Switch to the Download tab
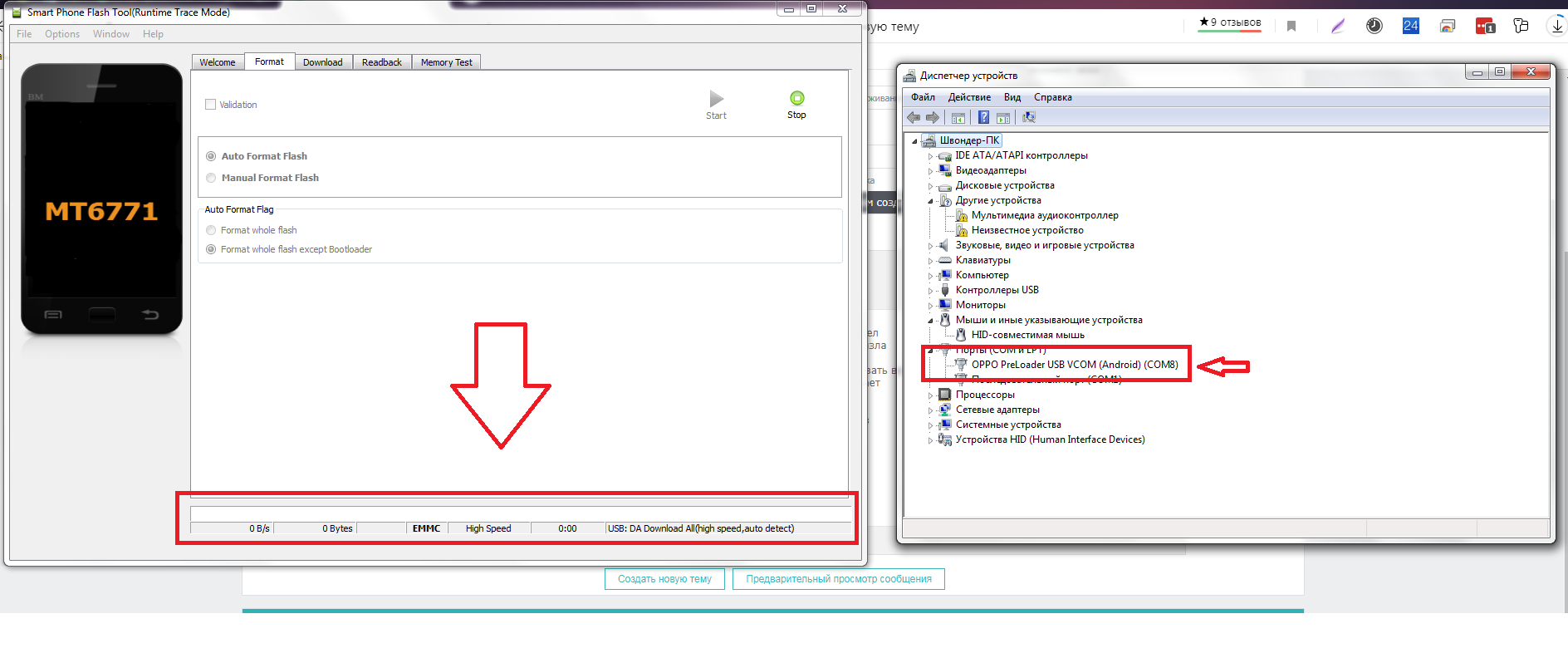The image size is (1568, 648). pyautogui.click(x=322, y=62)
